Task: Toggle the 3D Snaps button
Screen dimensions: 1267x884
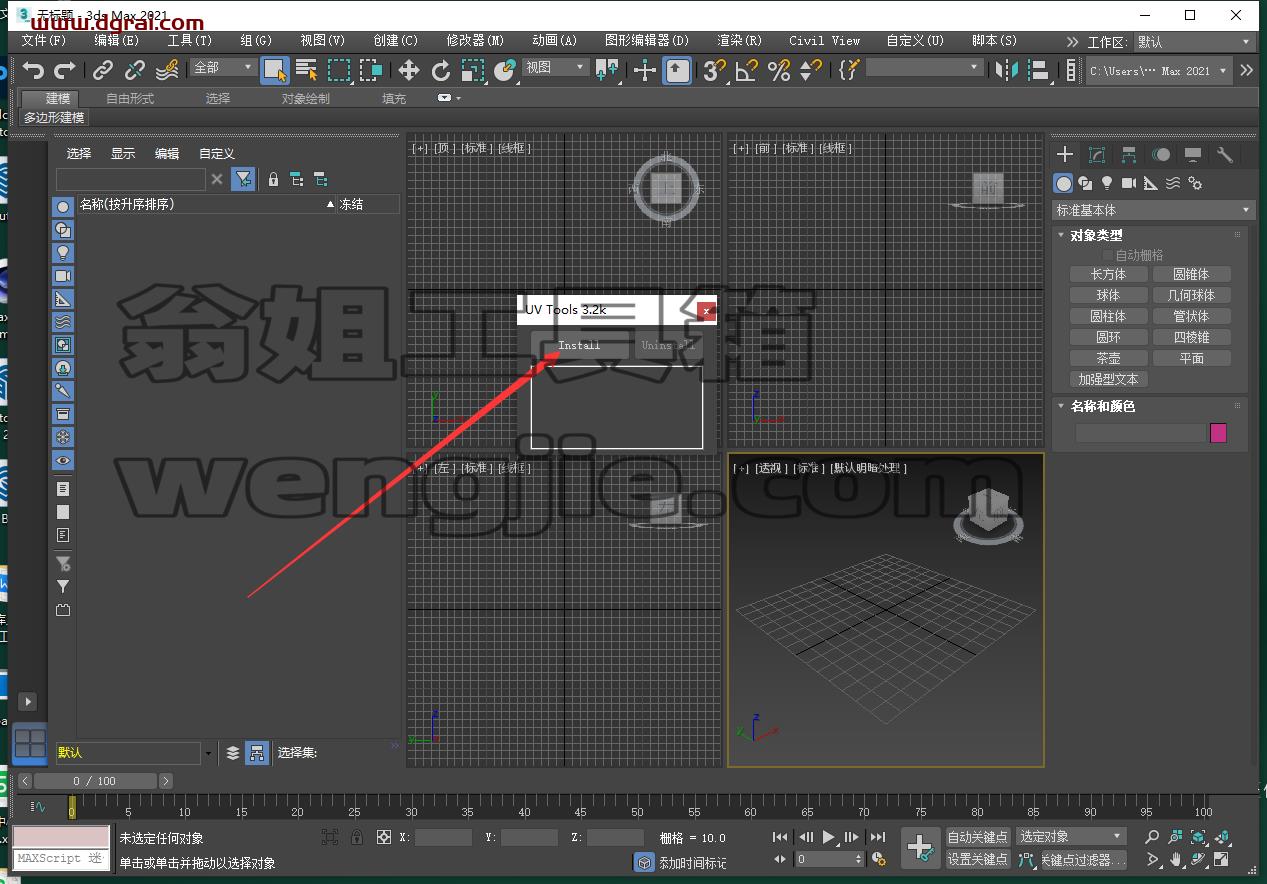Action: click(714, 70)
